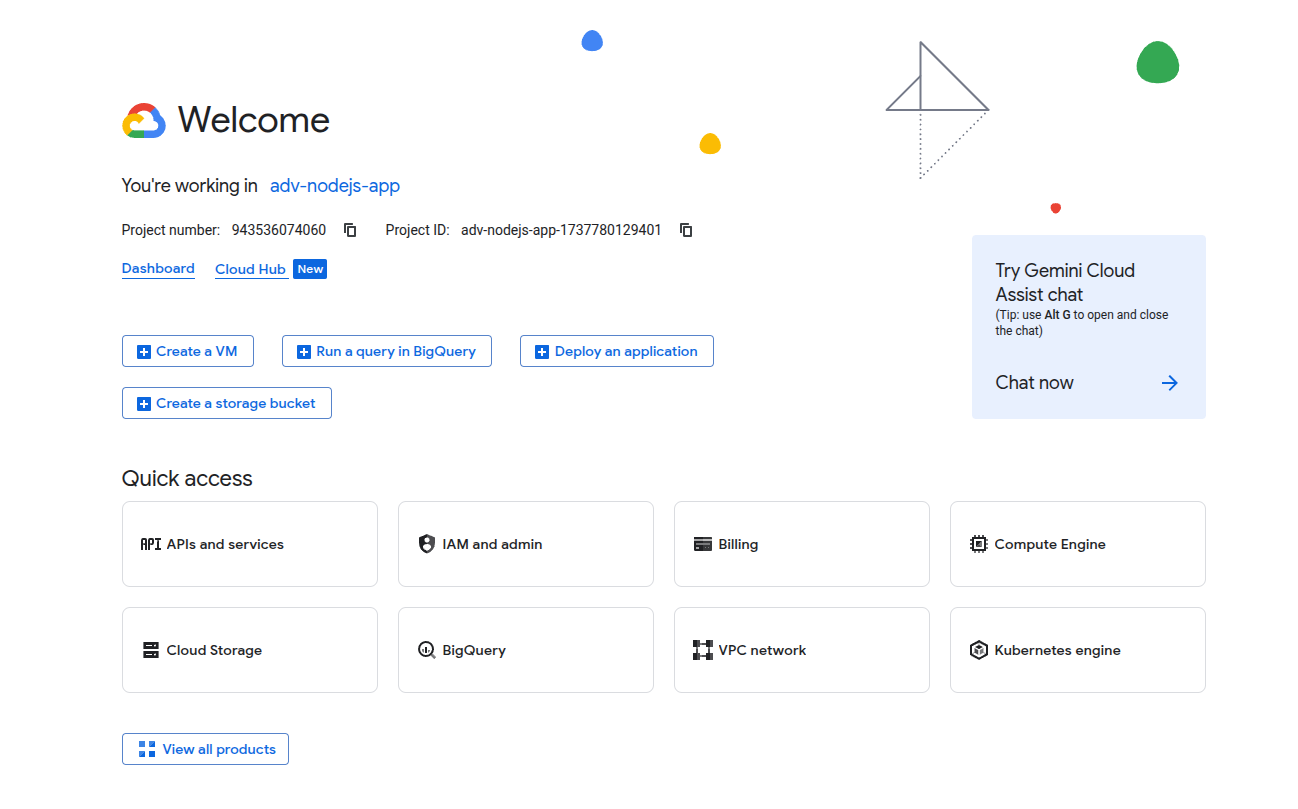Image resolution: width=1298 pixels, height=809 pixels.
Task: Click Run a query in BigQuery
Action: (x=386, y=351)
